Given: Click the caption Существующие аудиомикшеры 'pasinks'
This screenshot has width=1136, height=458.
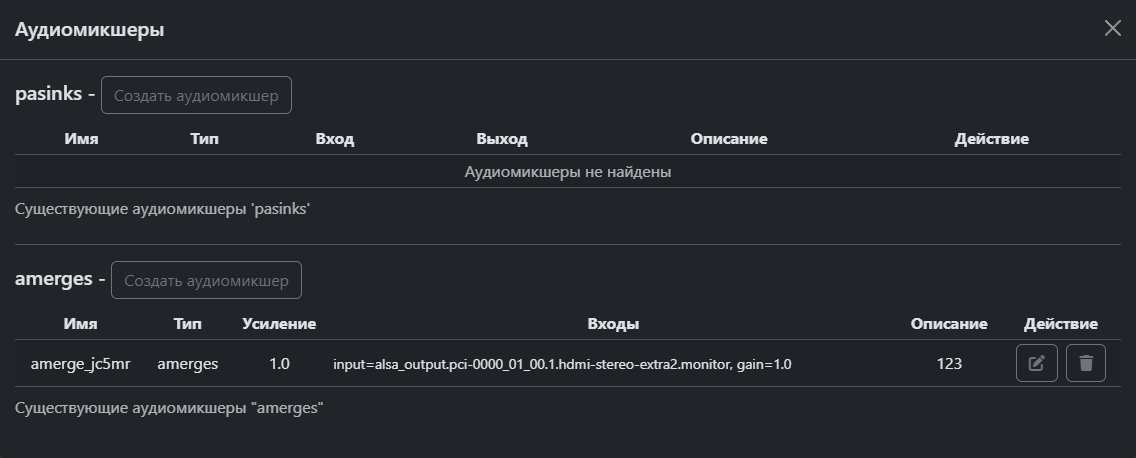Looking at the screenshot, I should [x=164, y=210].
